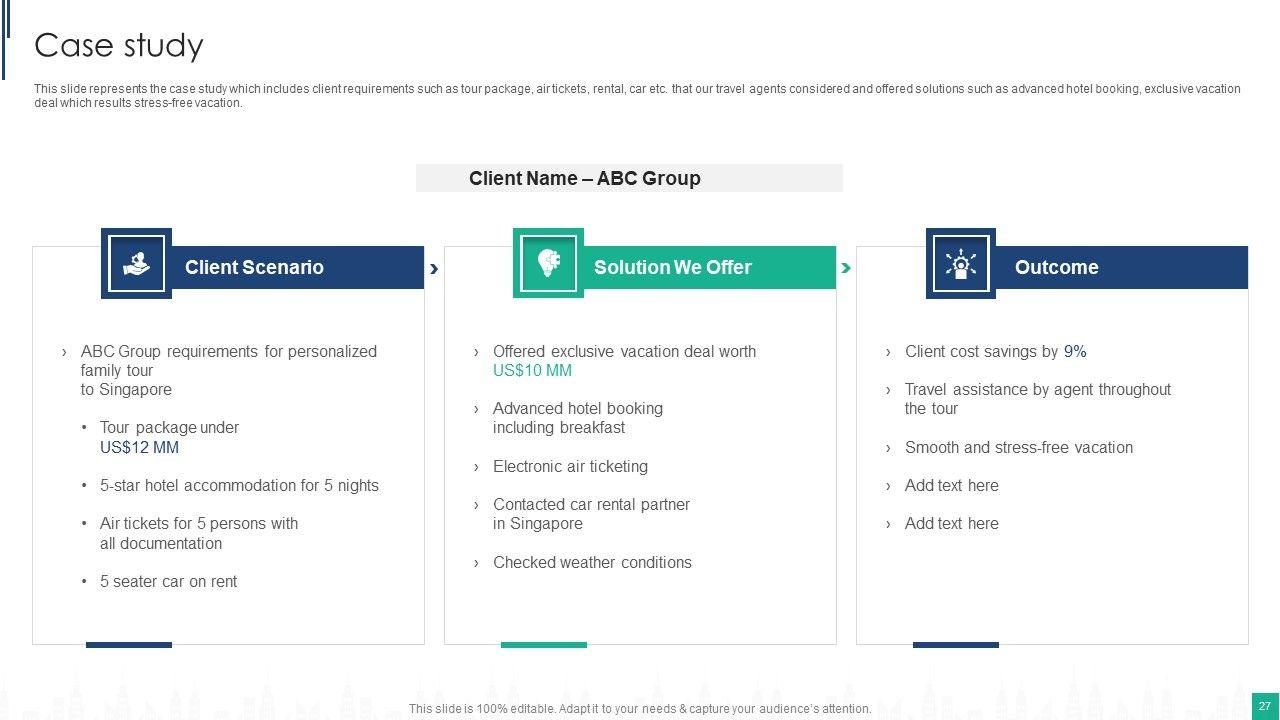Click the green US$10 MM deal value
Screen dimensions: 1280x720
(x=532, y=370)
